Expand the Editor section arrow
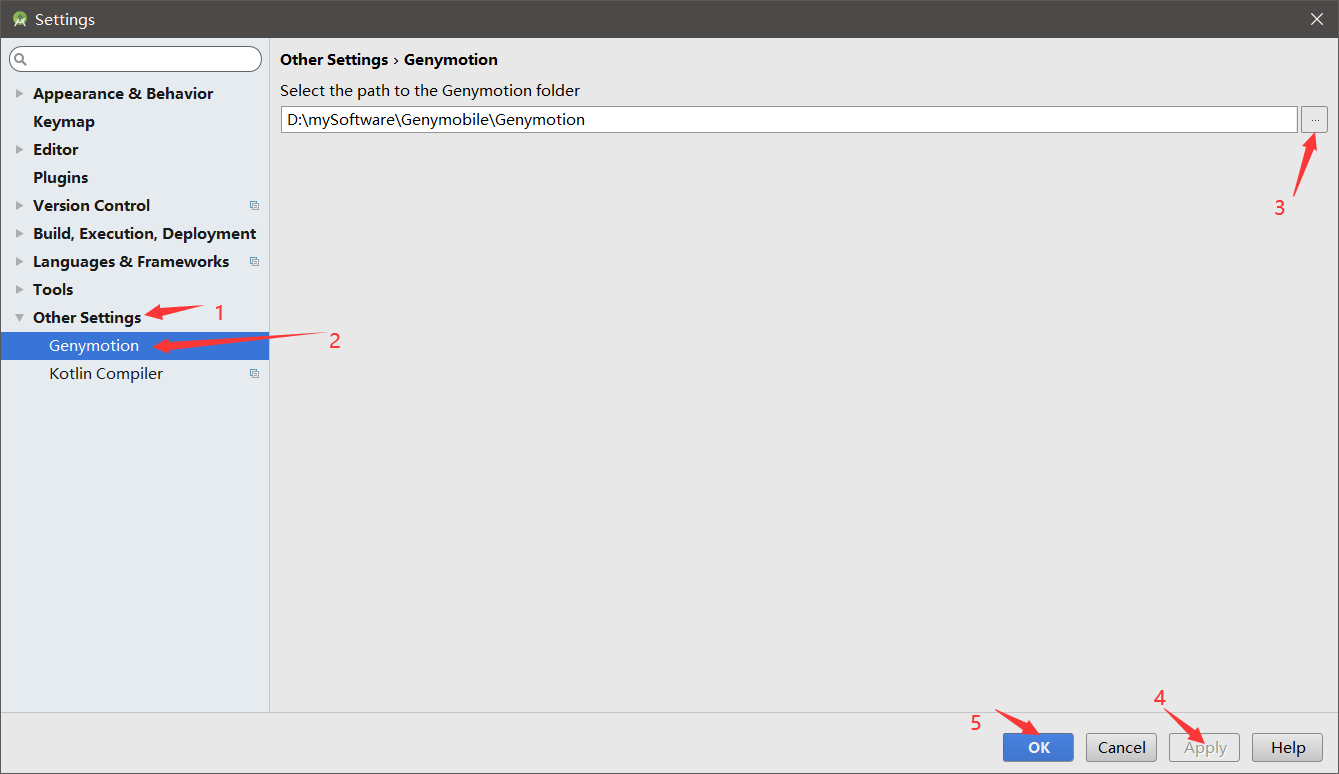The width and height of the screenshot is (1339, 774). tap(19, 149)
